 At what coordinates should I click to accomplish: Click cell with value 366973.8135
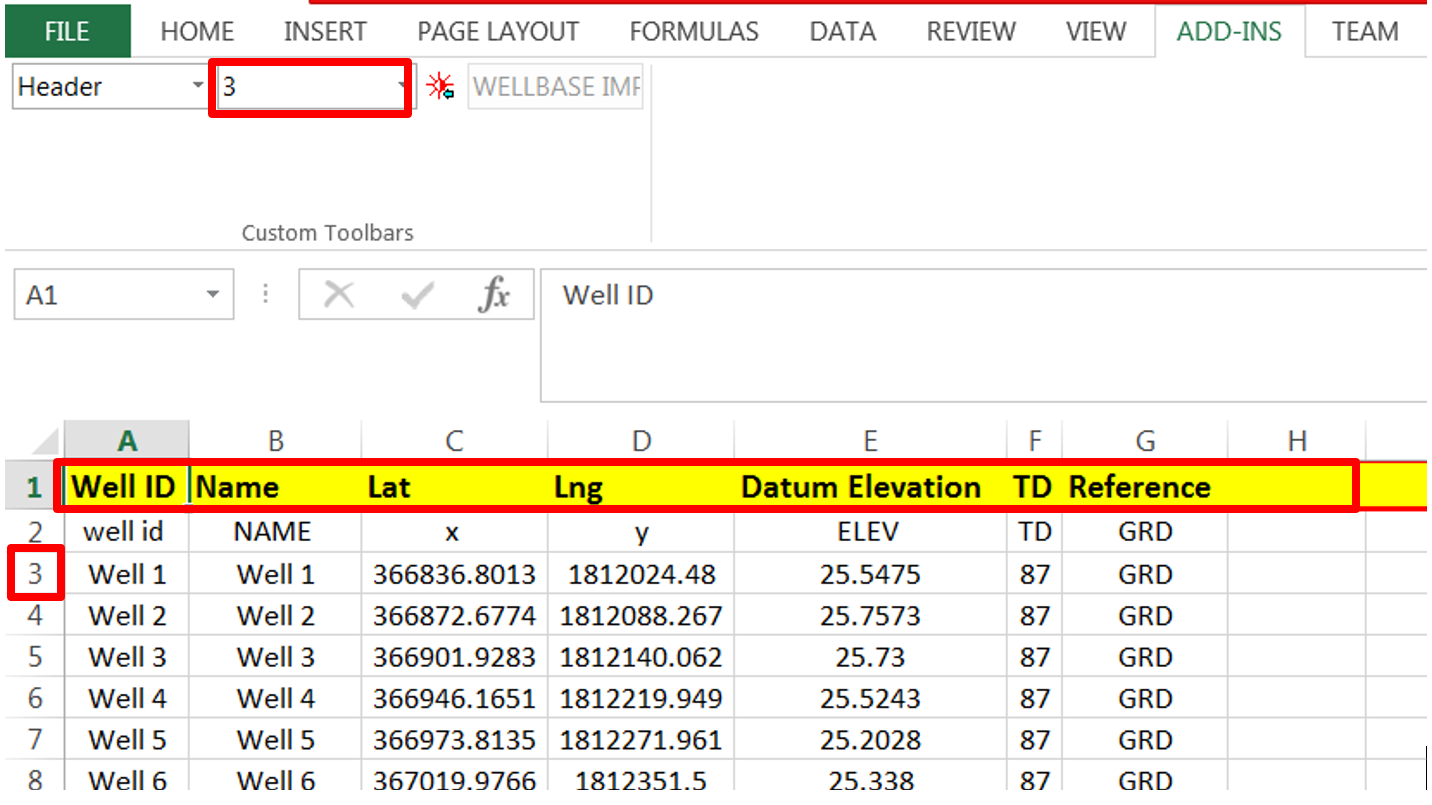click(454, 740)
